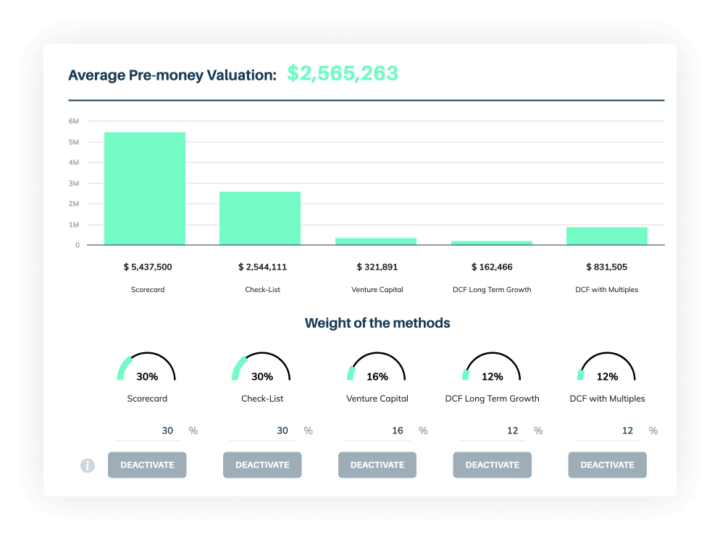The height and width of the screenshot is (540, 720).
Task: Deactivate the Scorecard method
Action: pyautogui.click(x=147, y=465)
